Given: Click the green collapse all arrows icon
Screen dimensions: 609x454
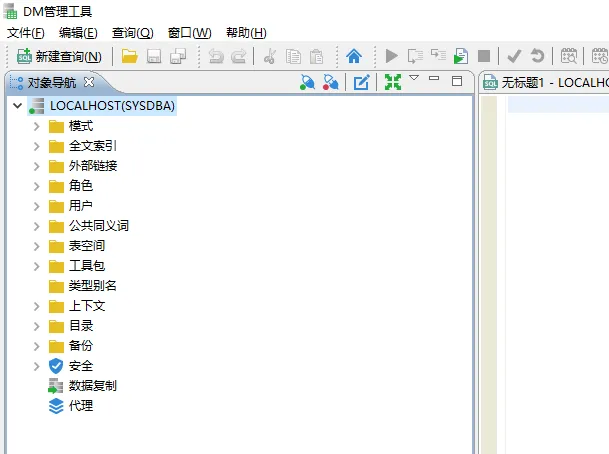Looking at the screenshot, I should pos(393,82).
